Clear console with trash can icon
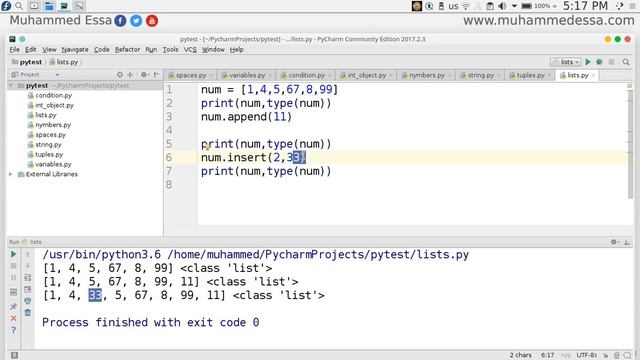The image size is (640, 360). tap(28, 313)
